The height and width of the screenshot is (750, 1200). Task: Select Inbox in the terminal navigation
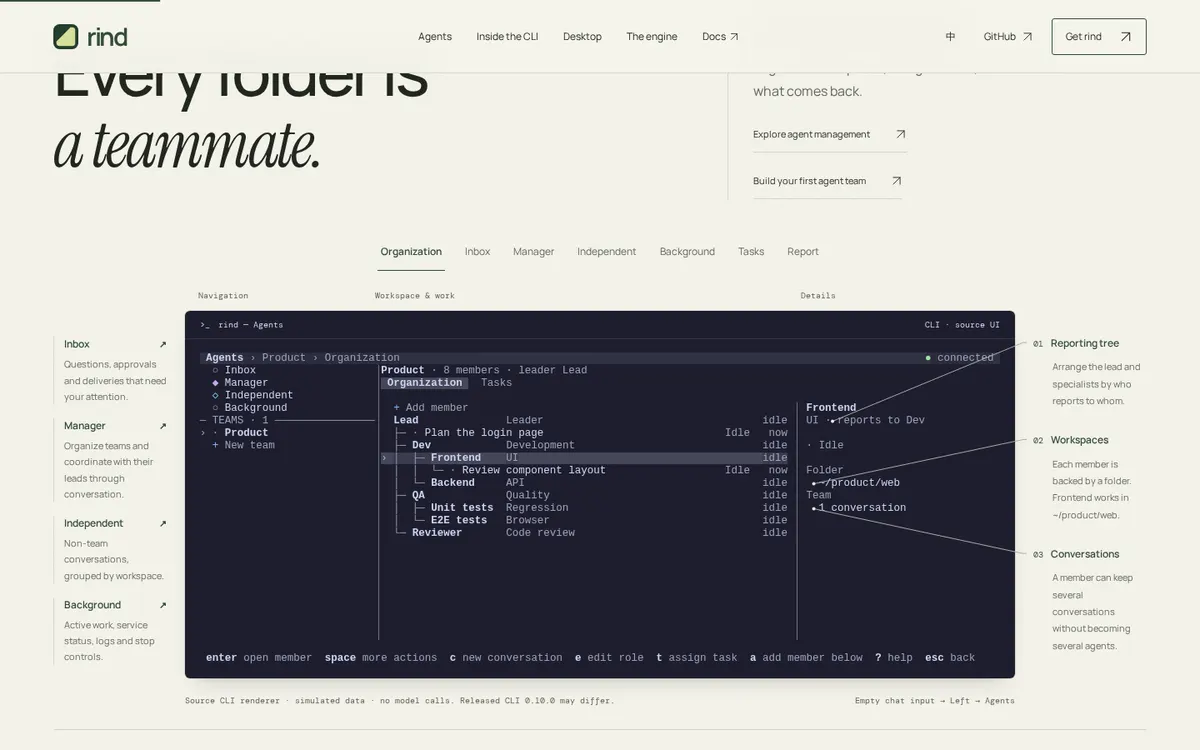pyautogui.click(x=240, y=370)
